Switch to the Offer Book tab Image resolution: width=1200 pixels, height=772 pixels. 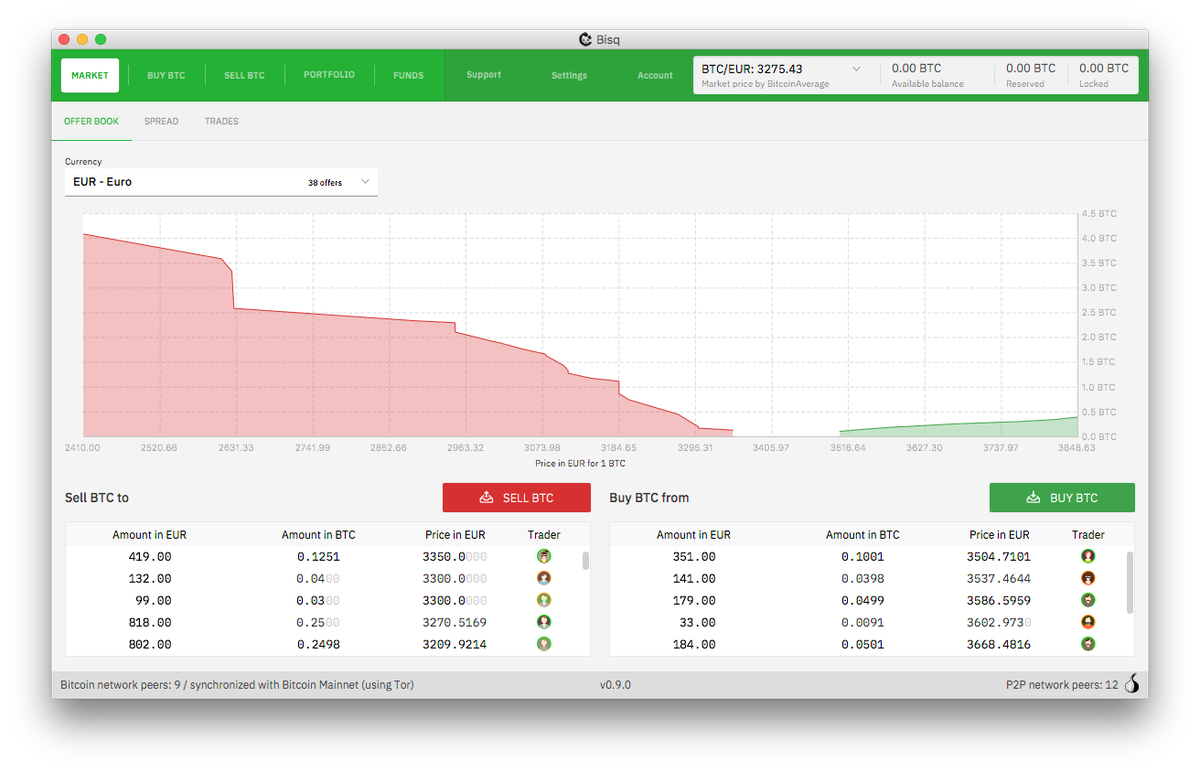click(x=91, y=121)
